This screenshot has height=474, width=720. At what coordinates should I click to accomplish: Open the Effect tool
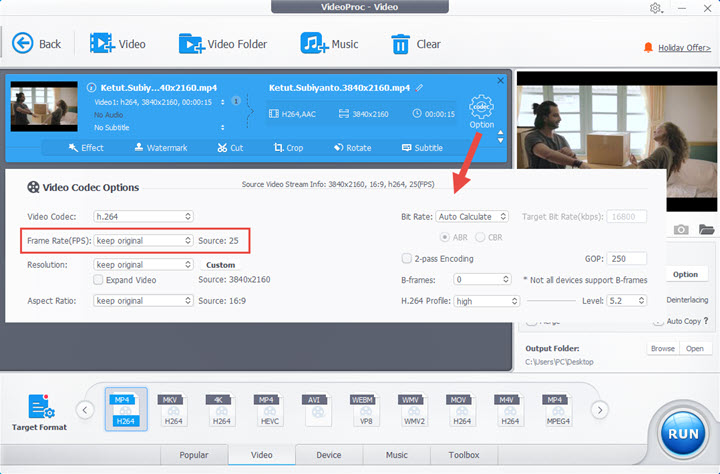(86, 148)
